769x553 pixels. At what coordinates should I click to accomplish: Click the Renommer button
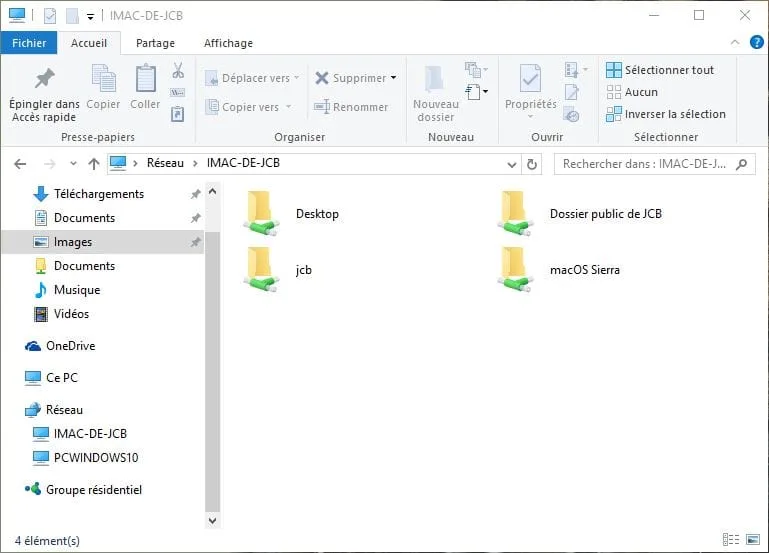351,106
